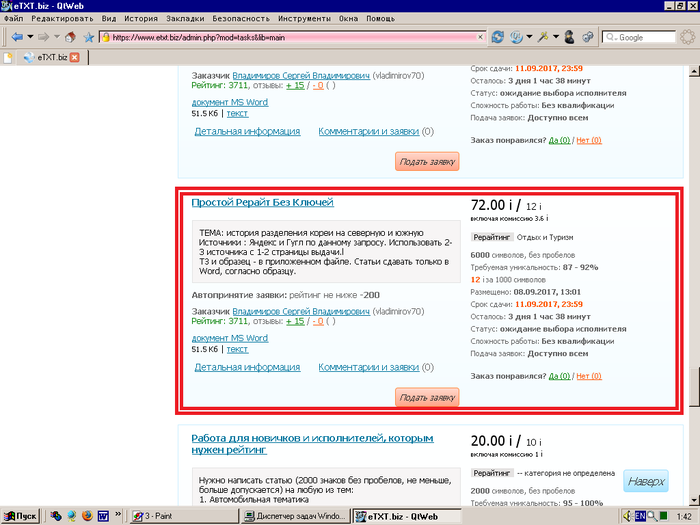
Task: Click the Пуск Start button on taskbar
Action: point(20,515)
